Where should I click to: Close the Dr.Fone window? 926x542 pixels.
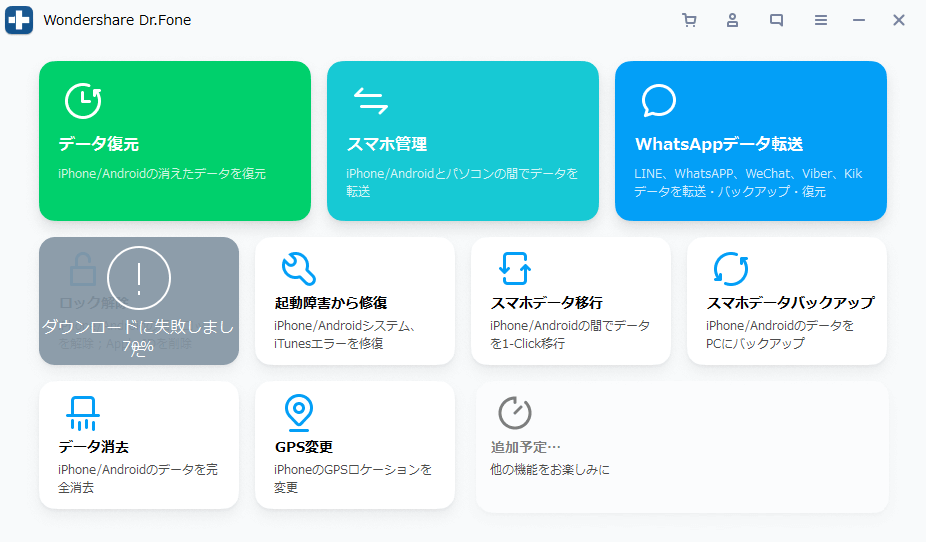pos(899,20)
